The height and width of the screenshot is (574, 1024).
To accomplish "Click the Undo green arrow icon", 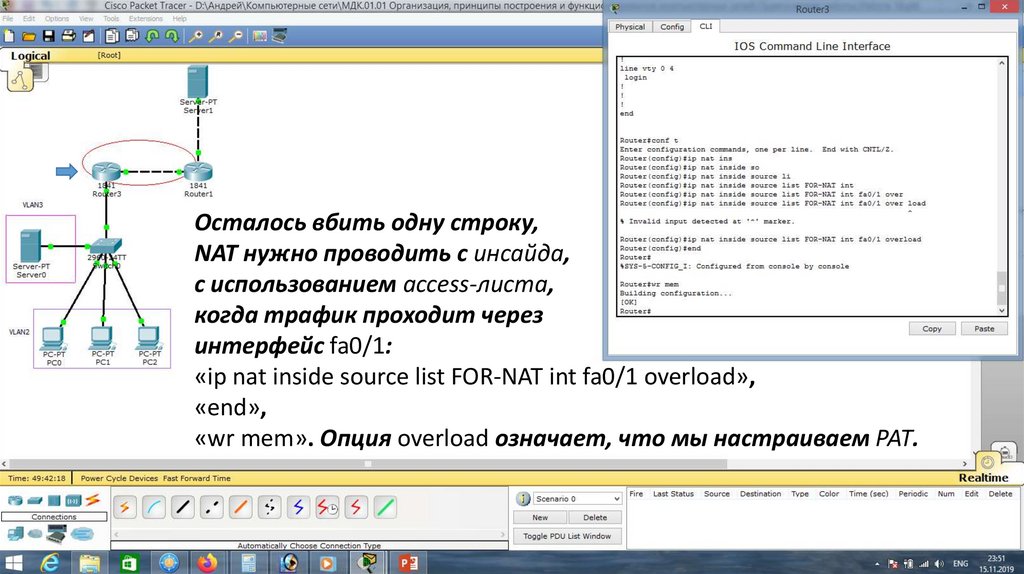I will tap(152, 36).
